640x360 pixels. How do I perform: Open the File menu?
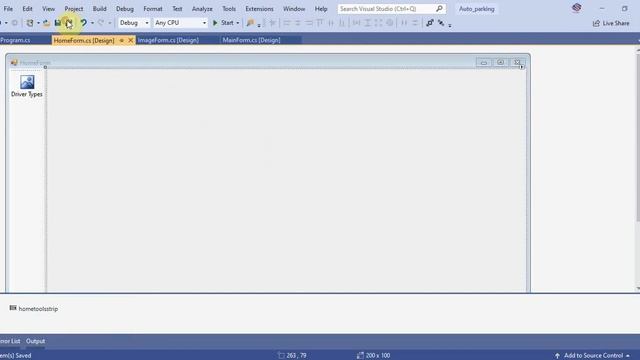coord(8,9)
